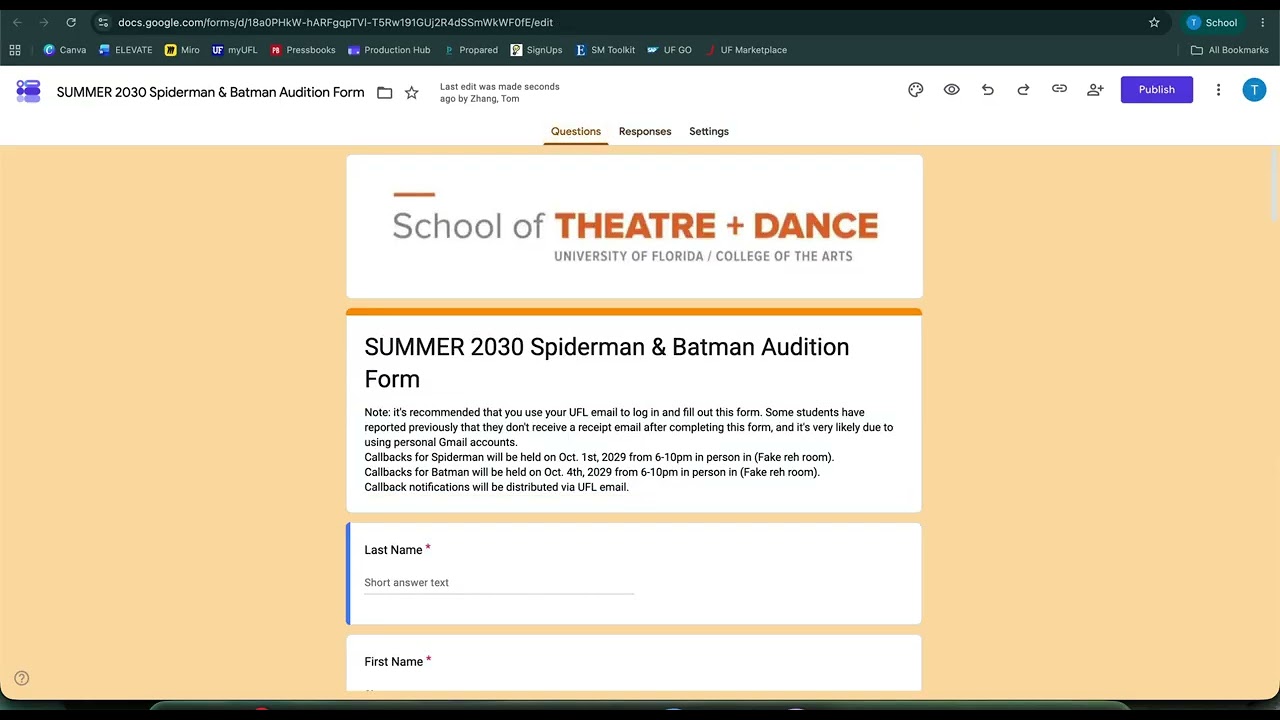The height and width of the screenshot is (720, 1280).
Task: Open the SM Toolkit bookmark
Action: 605,50
